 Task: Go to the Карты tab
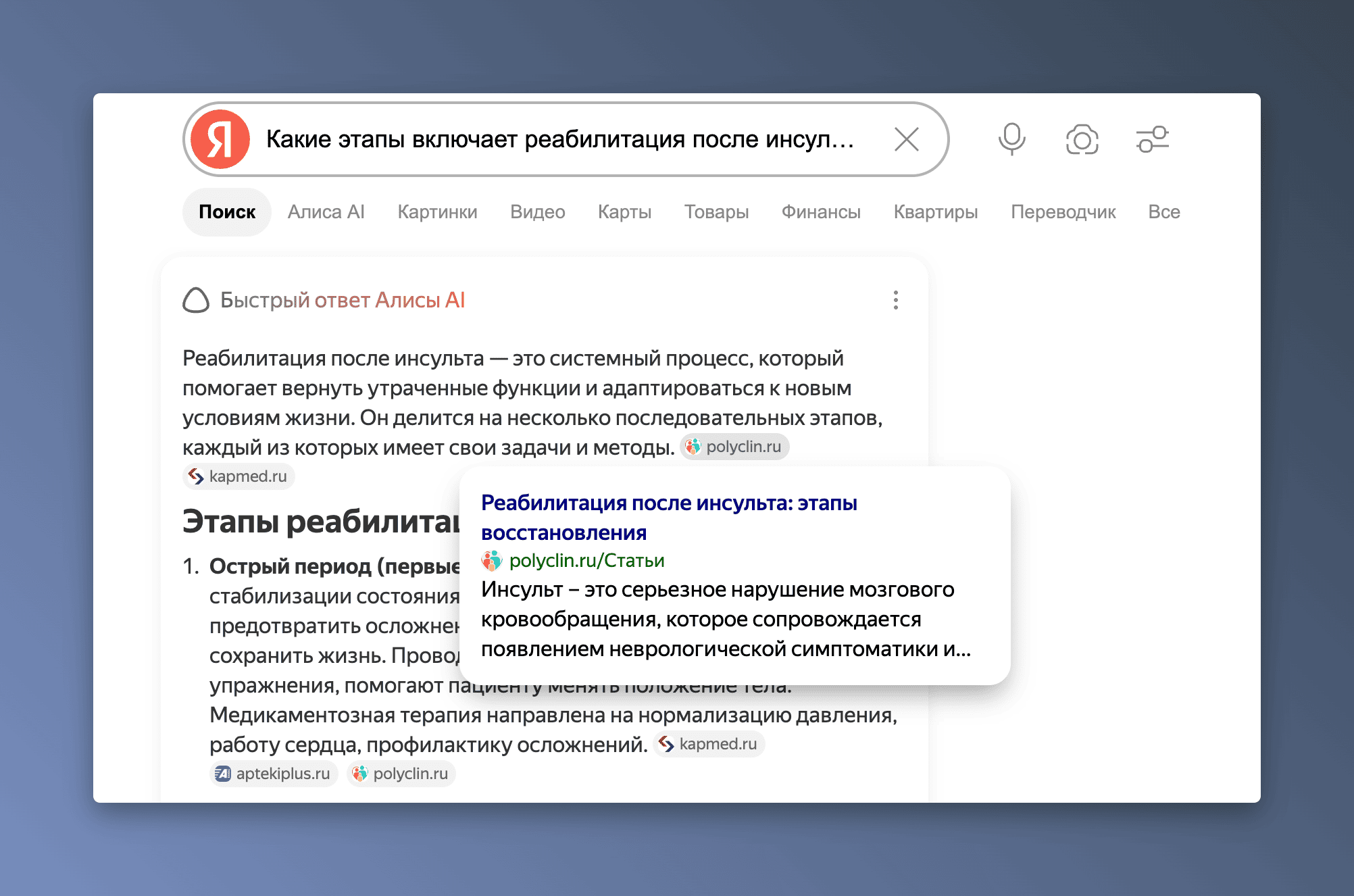pos(625,212)
